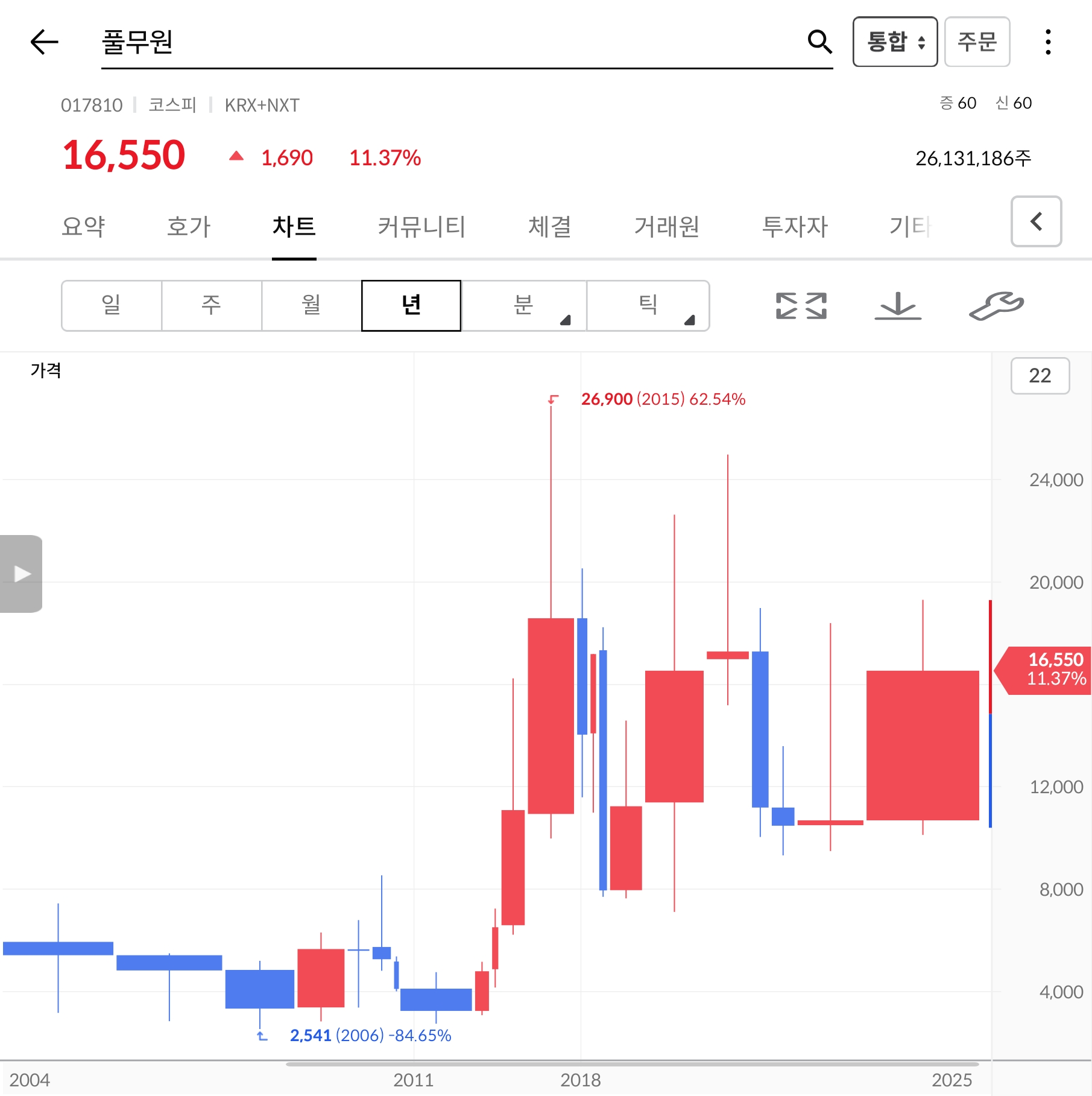The width and height of the screenshot is (1092, 1096).
Task: Switch to the 체결 tab
Action: click(x=550, y=227)
